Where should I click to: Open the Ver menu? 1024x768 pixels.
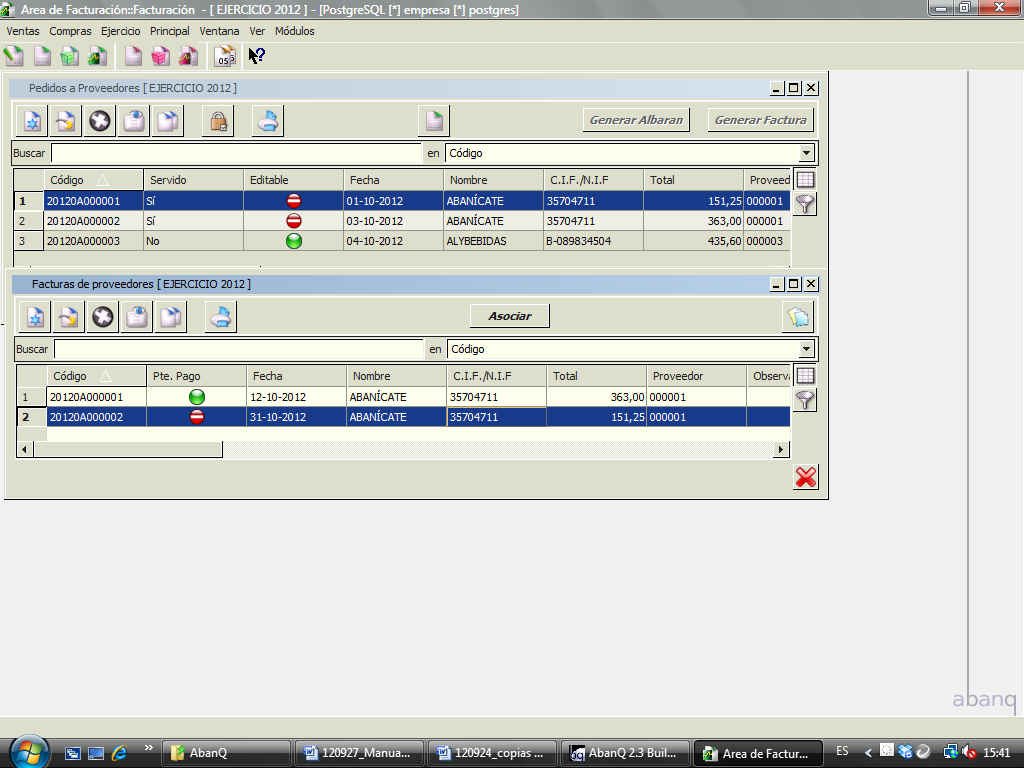[x=257, y=31]
